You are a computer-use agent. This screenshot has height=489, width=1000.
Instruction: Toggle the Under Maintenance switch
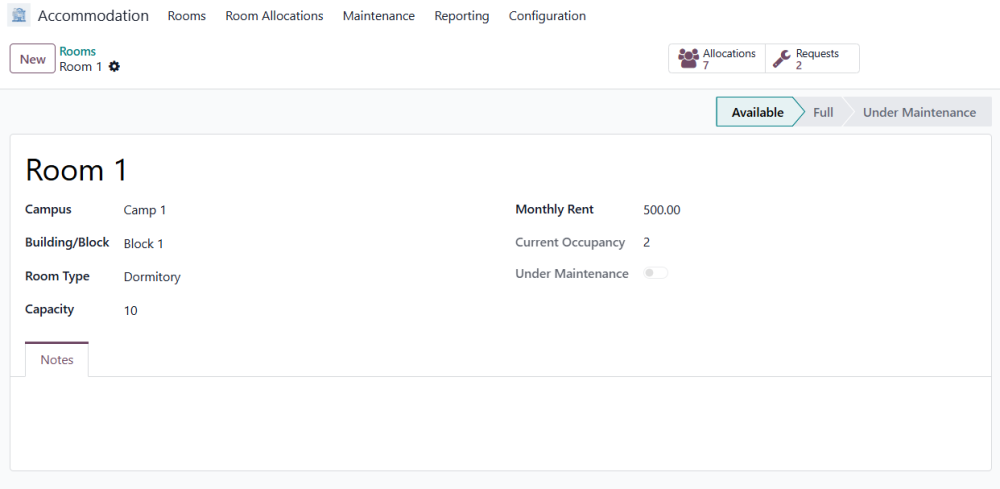655,274
